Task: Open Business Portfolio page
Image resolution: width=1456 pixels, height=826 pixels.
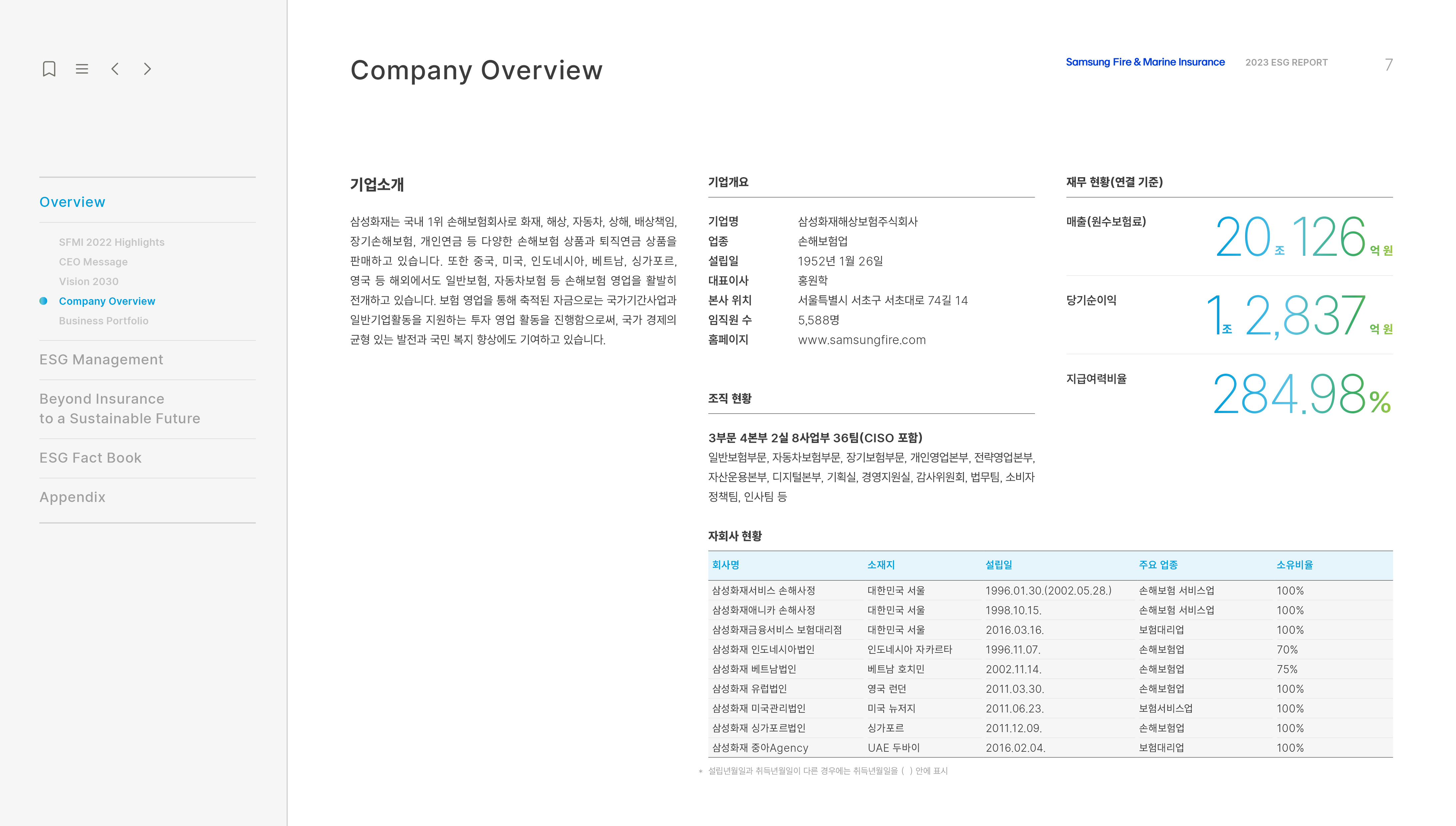Action: coord(103,320)
